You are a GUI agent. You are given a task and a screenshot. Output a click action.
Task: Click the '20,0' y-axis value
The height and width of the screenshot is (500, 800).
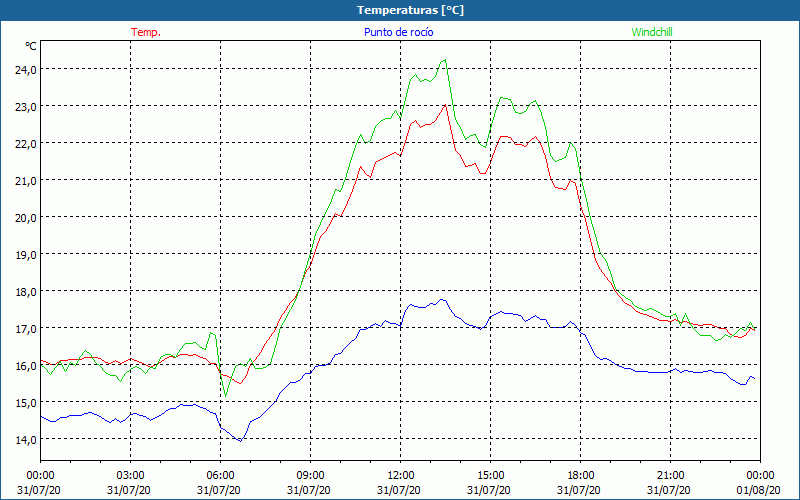pos(26,217)
